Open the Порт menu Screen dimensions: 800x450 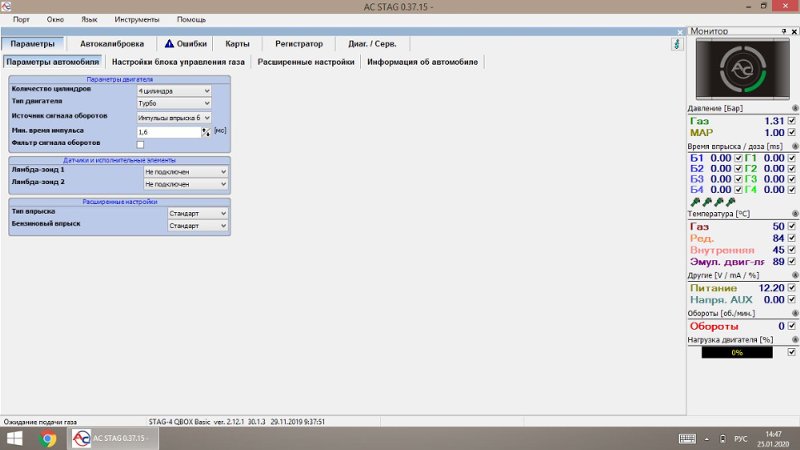21,19
